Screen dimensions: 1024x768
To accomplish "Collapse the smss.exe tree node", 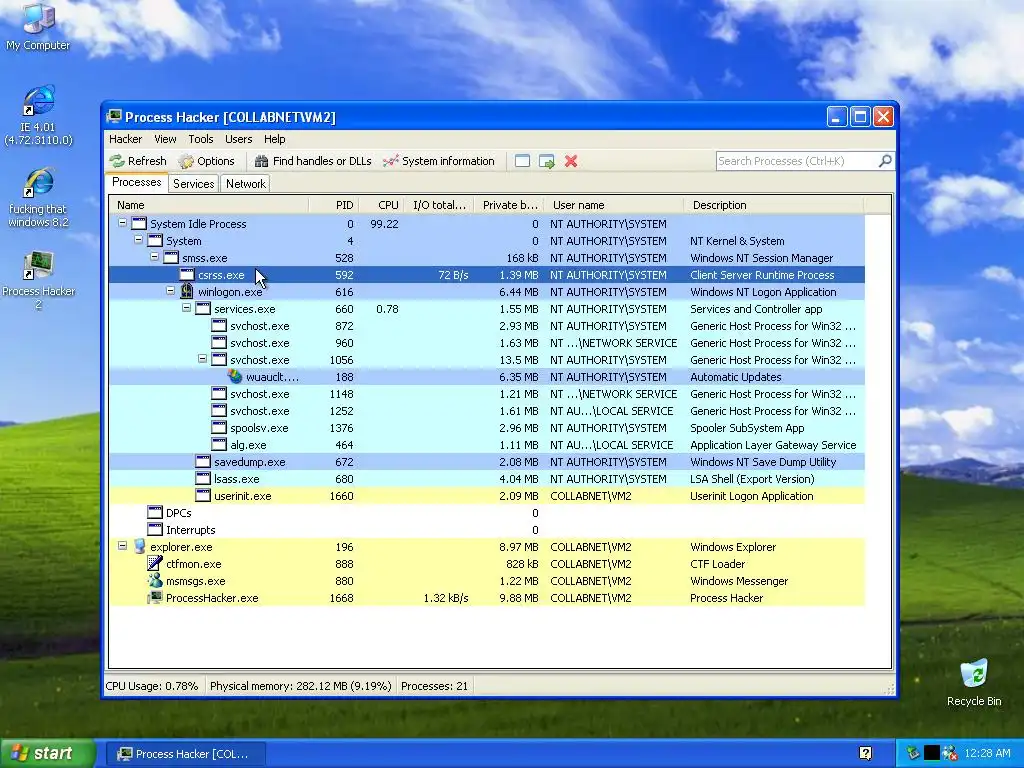I will pos(154,257).
